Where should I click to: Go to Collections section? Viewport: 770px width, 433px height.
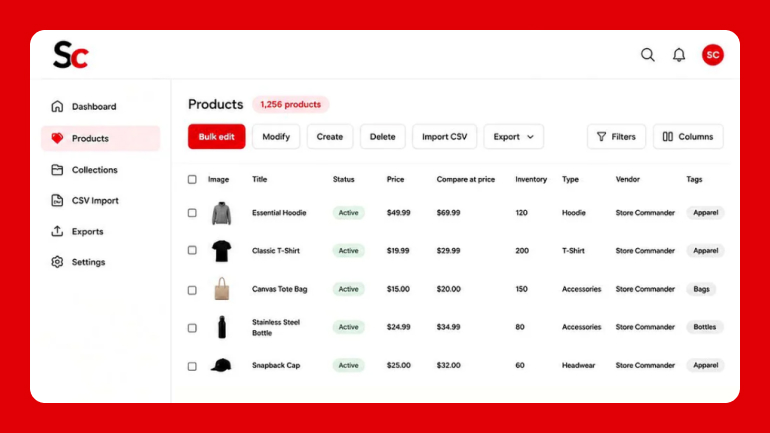tap(101, 170)
